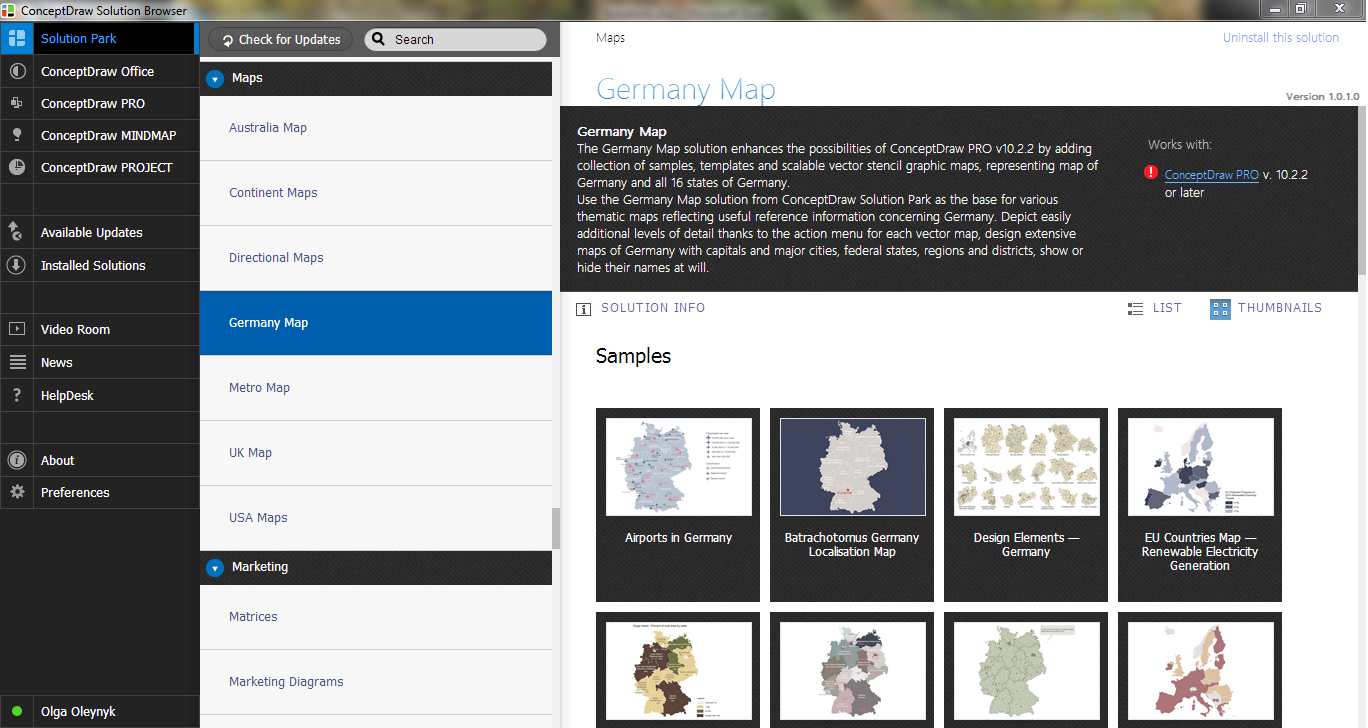This screenshot has height=728, width=1368.
Task: Click the red warning icon beside ConceptDraw PRO
Action: (1151, 173)
